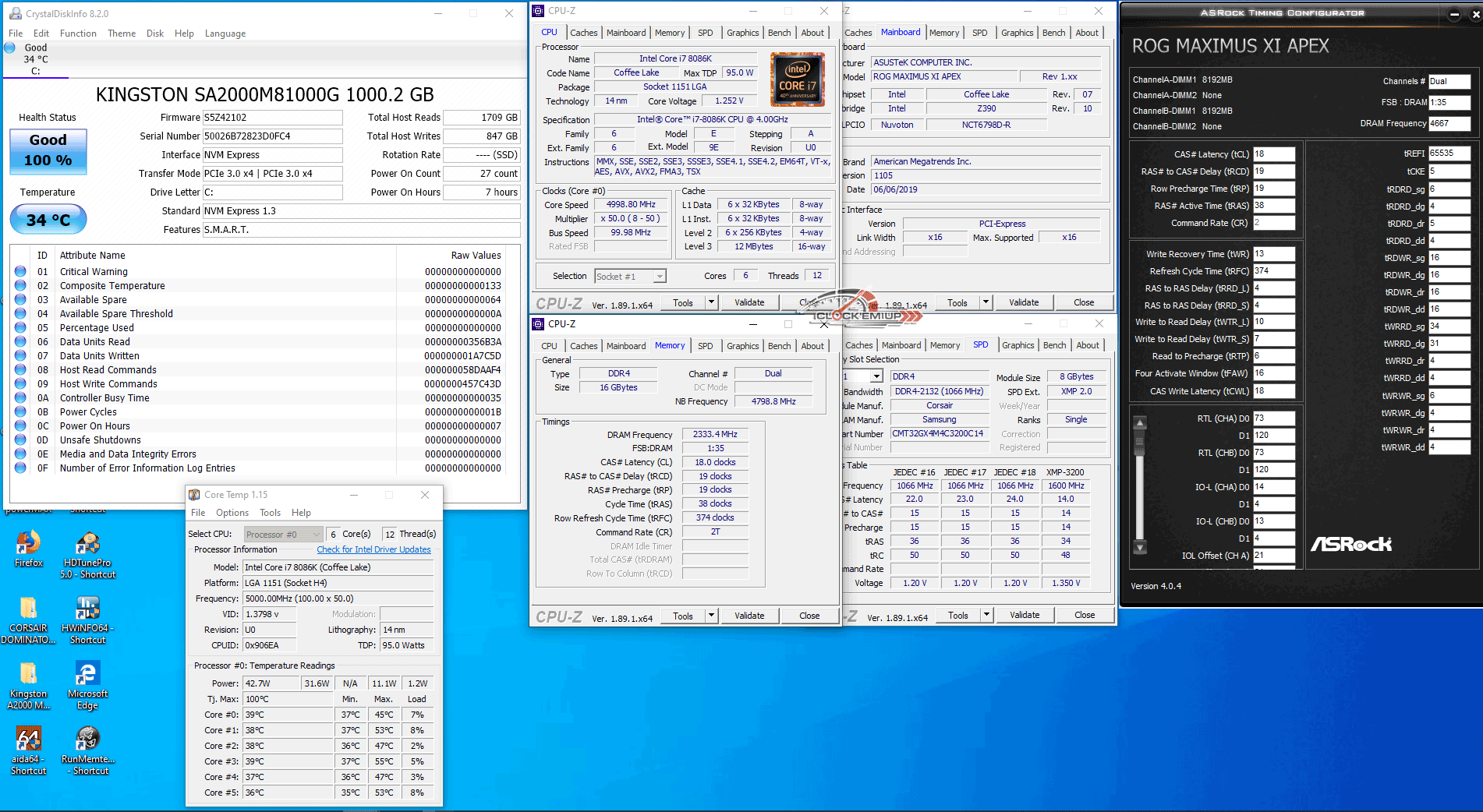Click the Check for Intel Driver Updates link
Image resolution: width=1483 pixels, height=812 pixels.
point(373,549)
